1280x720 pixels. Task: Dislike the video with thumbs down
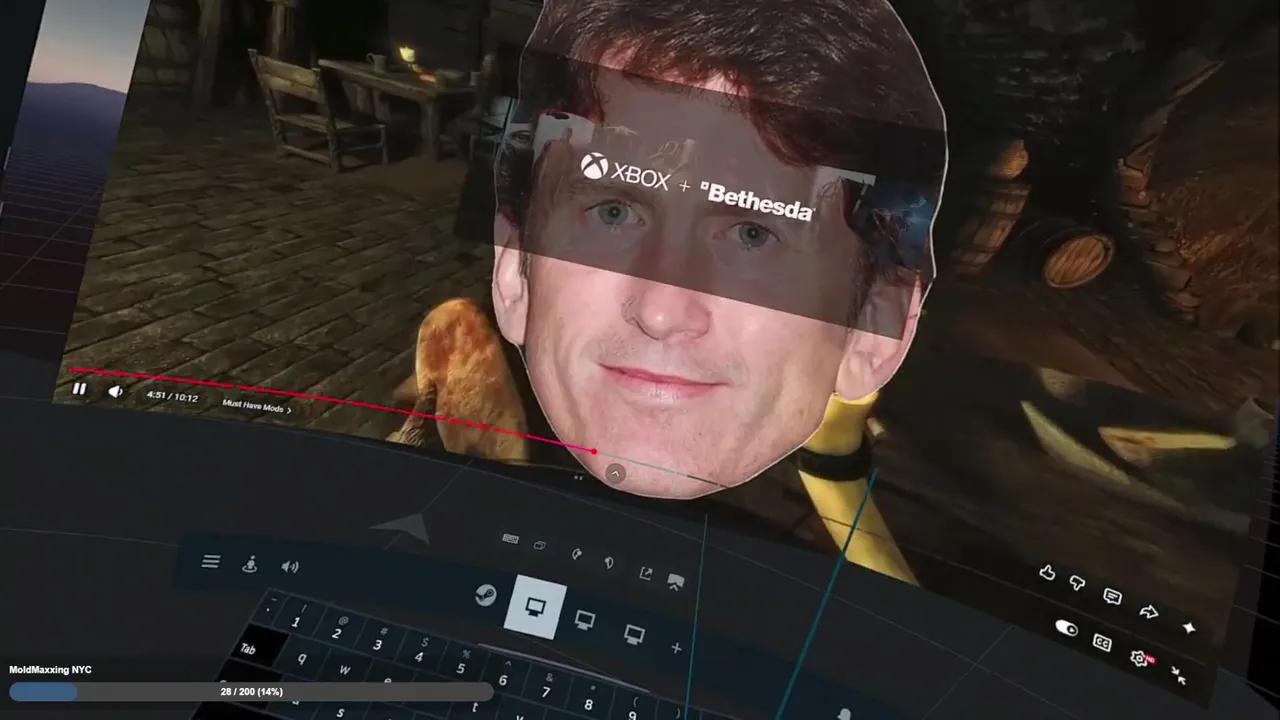tap(1077, 583)
